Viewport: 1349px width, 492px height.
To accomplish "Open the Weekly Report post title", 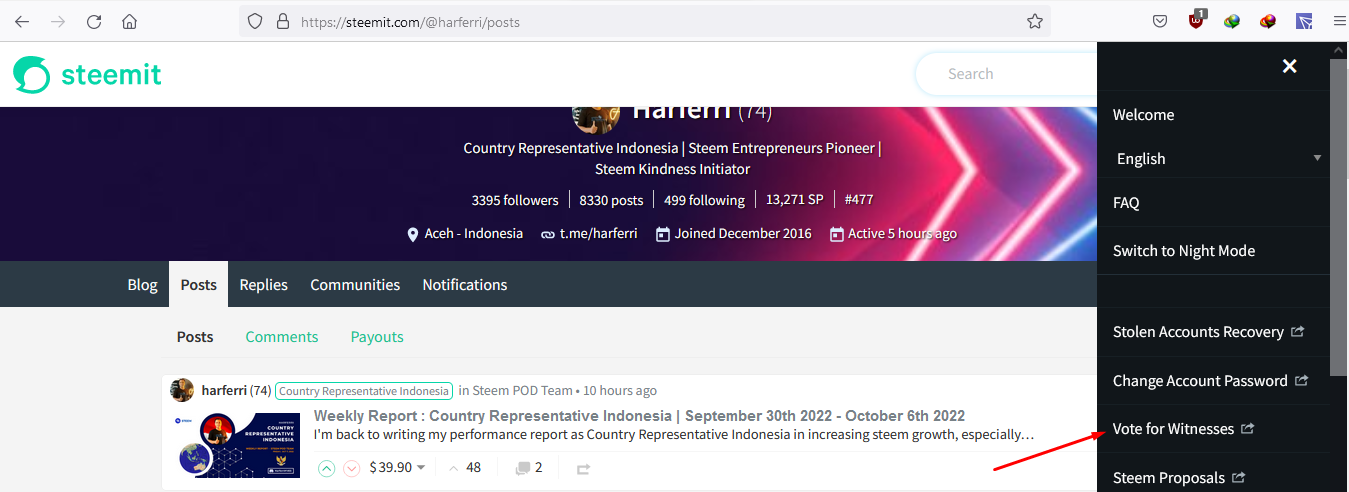I will pos(639,416).
